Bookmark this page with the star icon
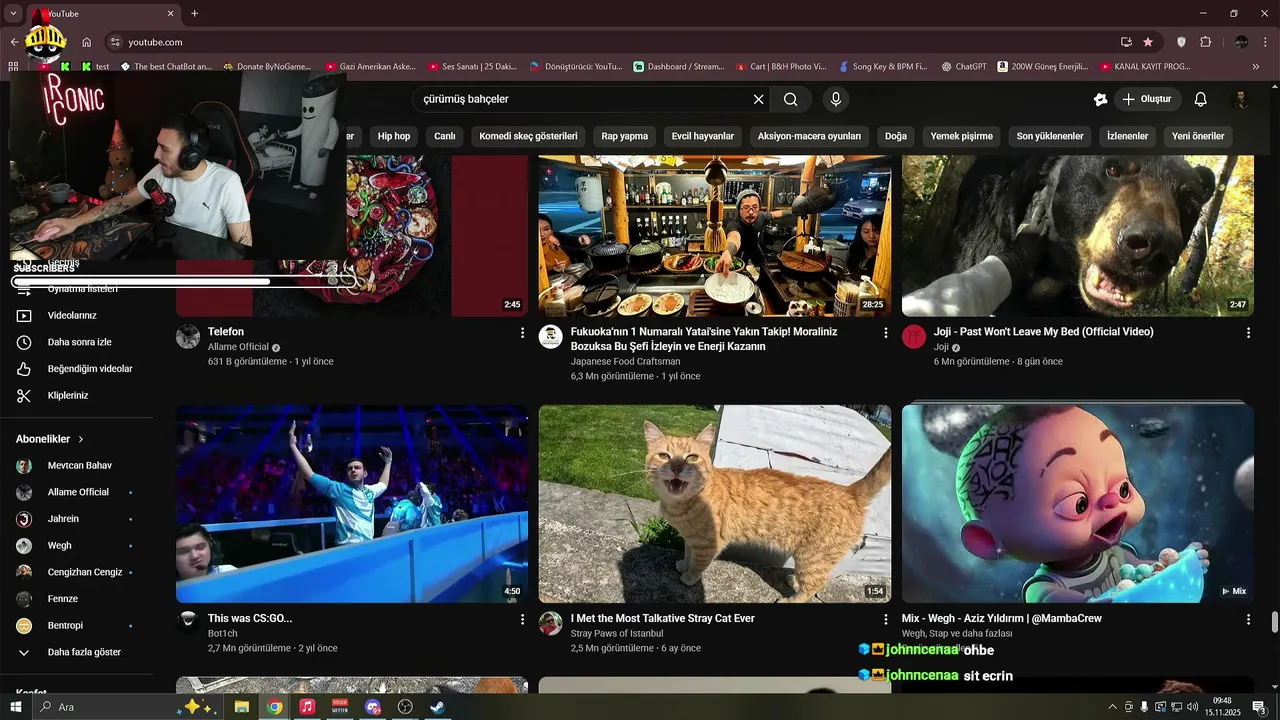The width and height of the screenshot is (1280, 720). [x=1148, y=42]
